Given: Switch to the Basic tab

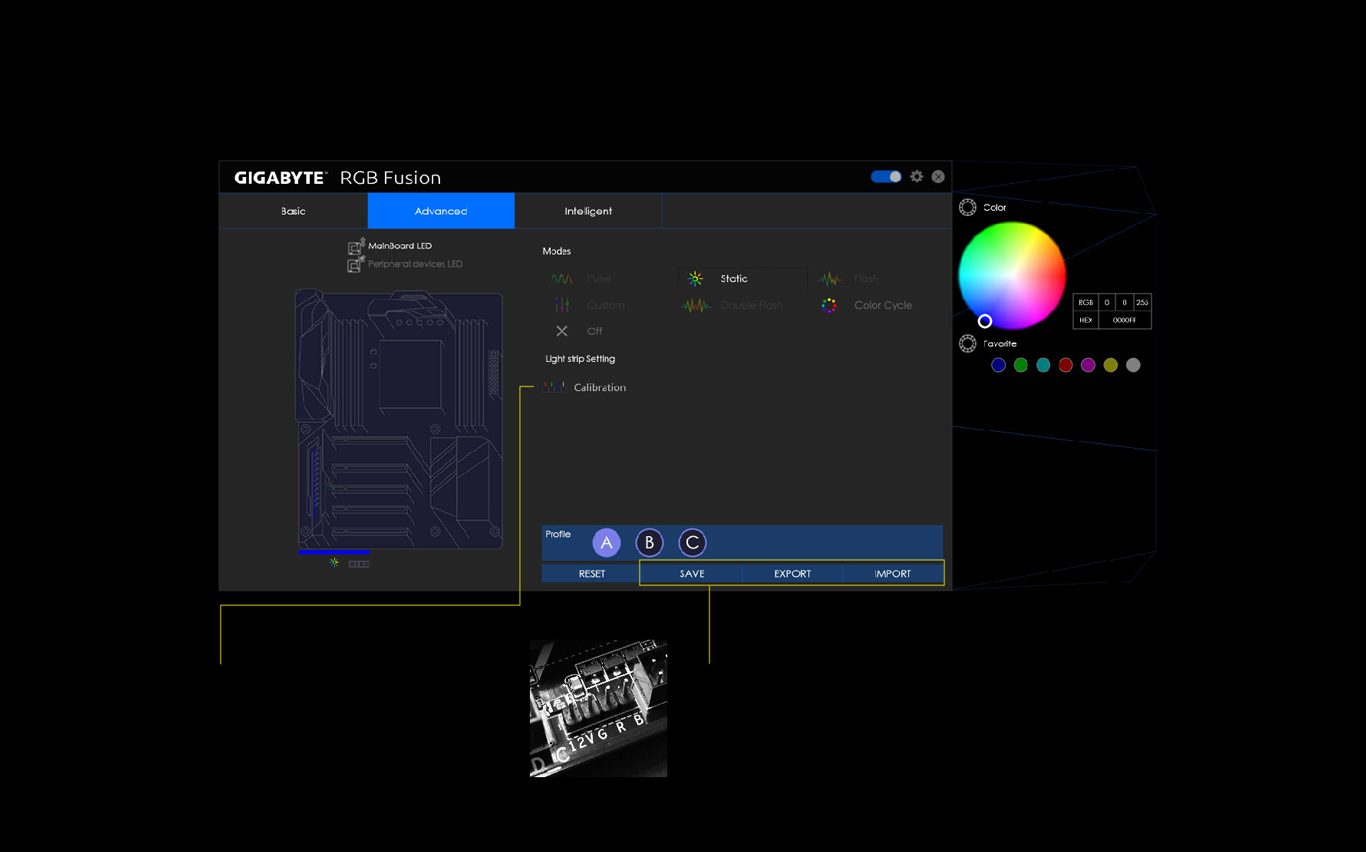Looking at the screenshot, I should 293,211.
